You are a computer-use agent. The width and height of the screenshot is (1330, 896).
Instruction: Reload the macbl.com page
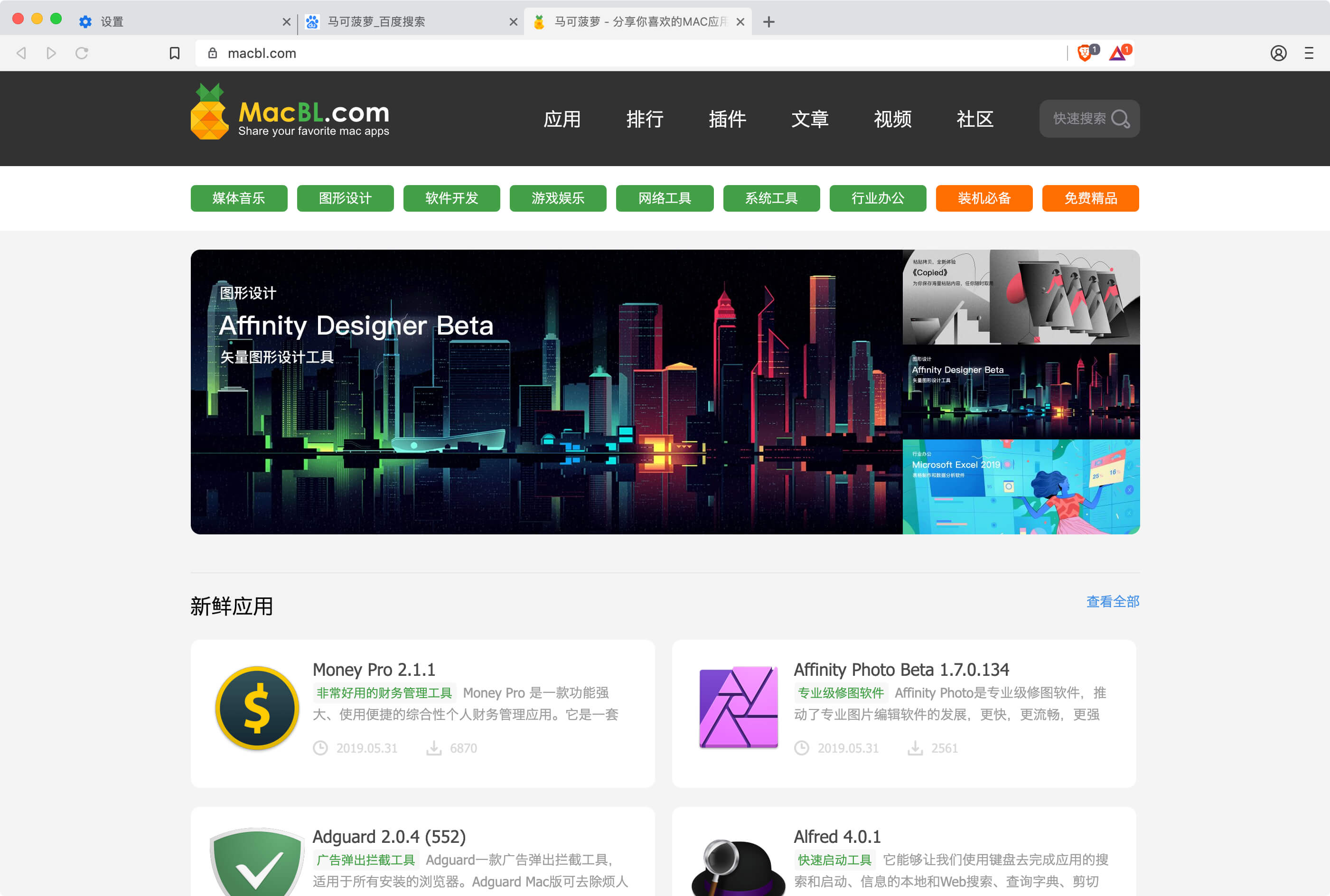82,53
